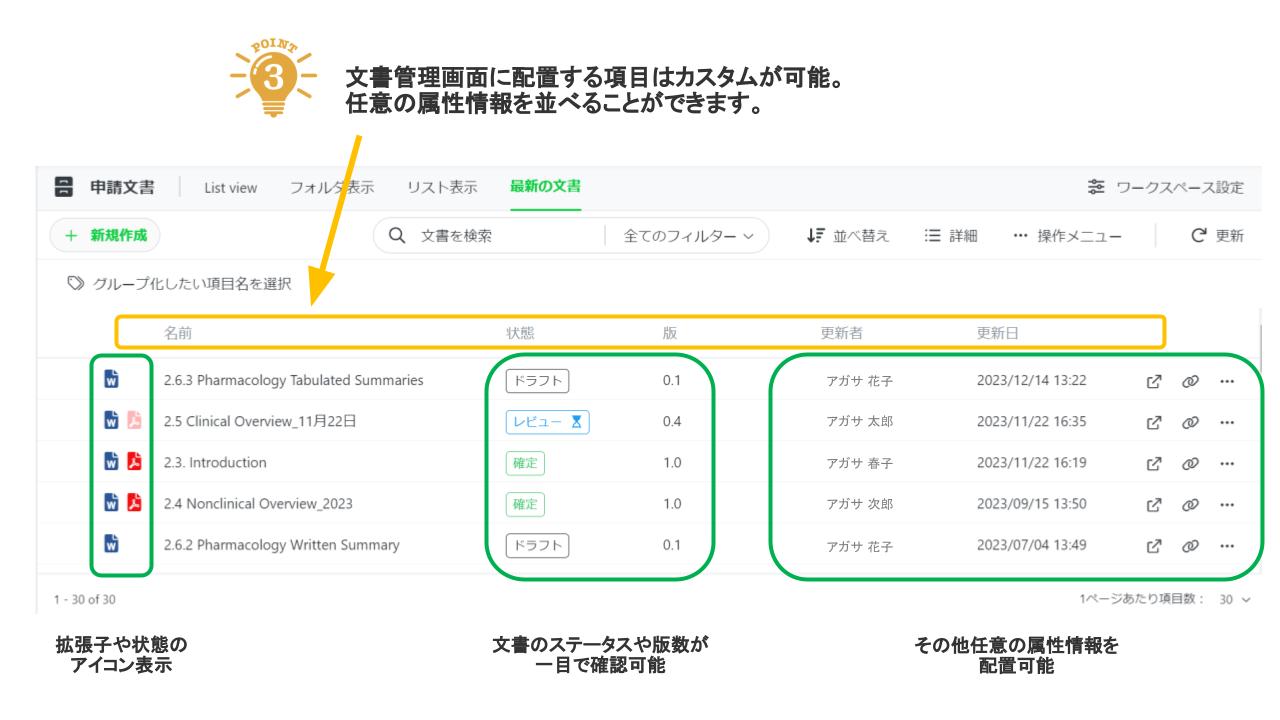Open more options for 2.4 Nonclinical Overview_2023
Image resolution: width=1280 pixels, height=720 pixels.
pos(1226,504)
